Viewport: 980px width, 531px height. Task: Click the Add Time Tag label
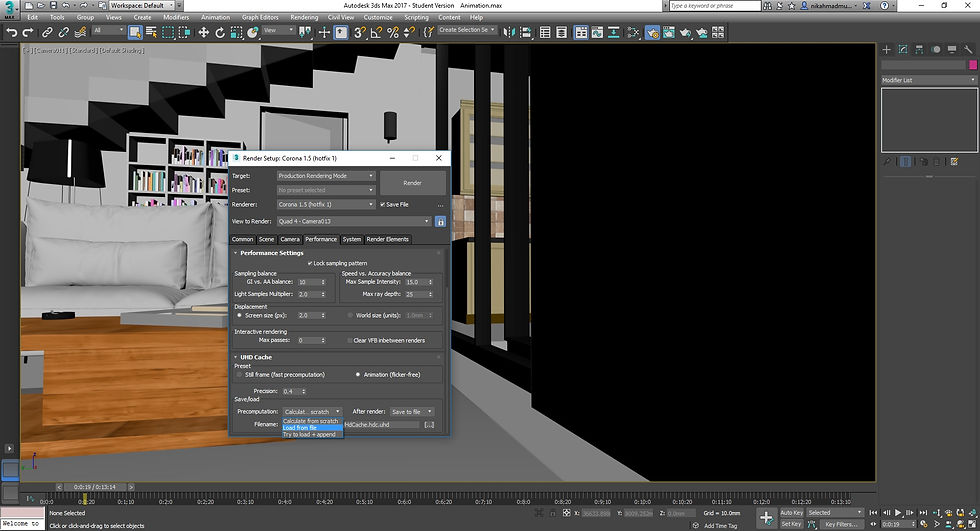tap(721, 525)
